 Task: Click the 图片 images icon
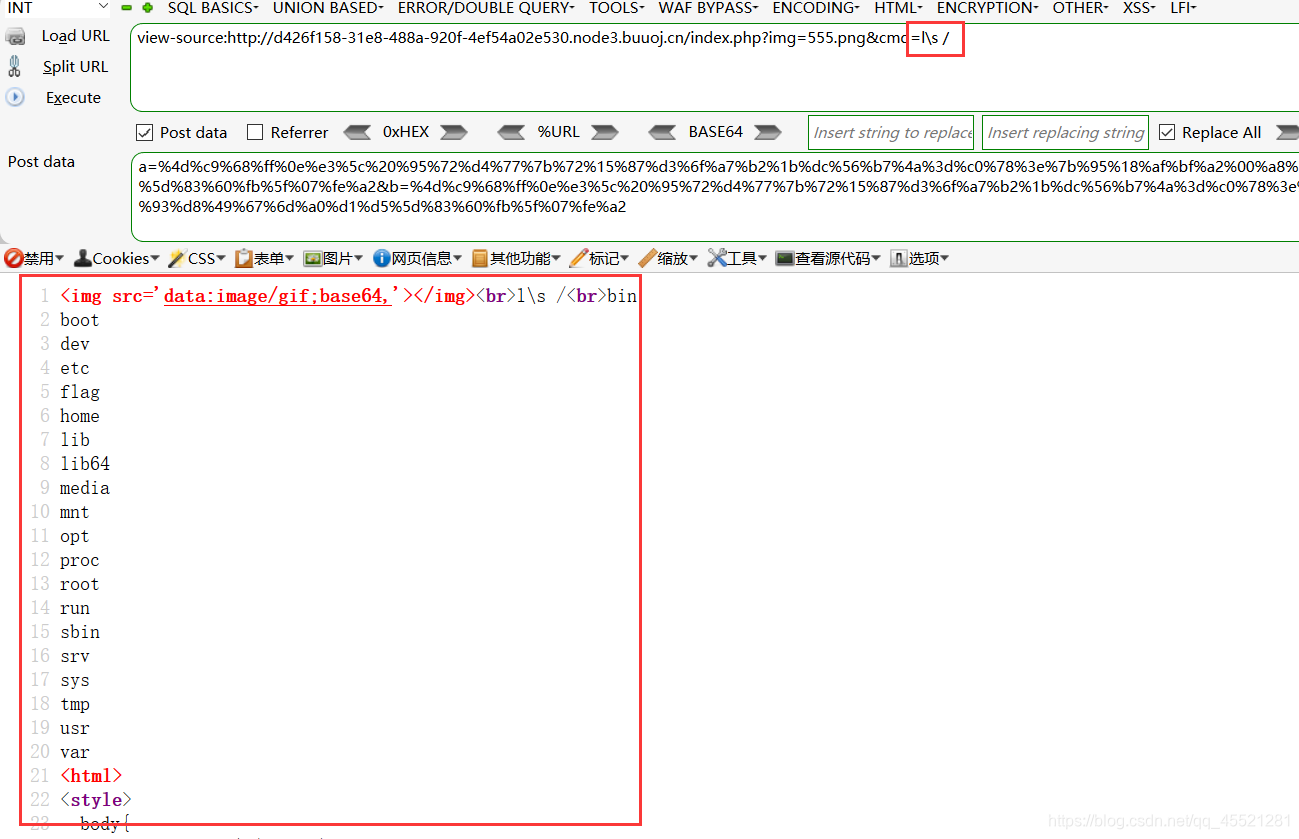coord(312,258)
